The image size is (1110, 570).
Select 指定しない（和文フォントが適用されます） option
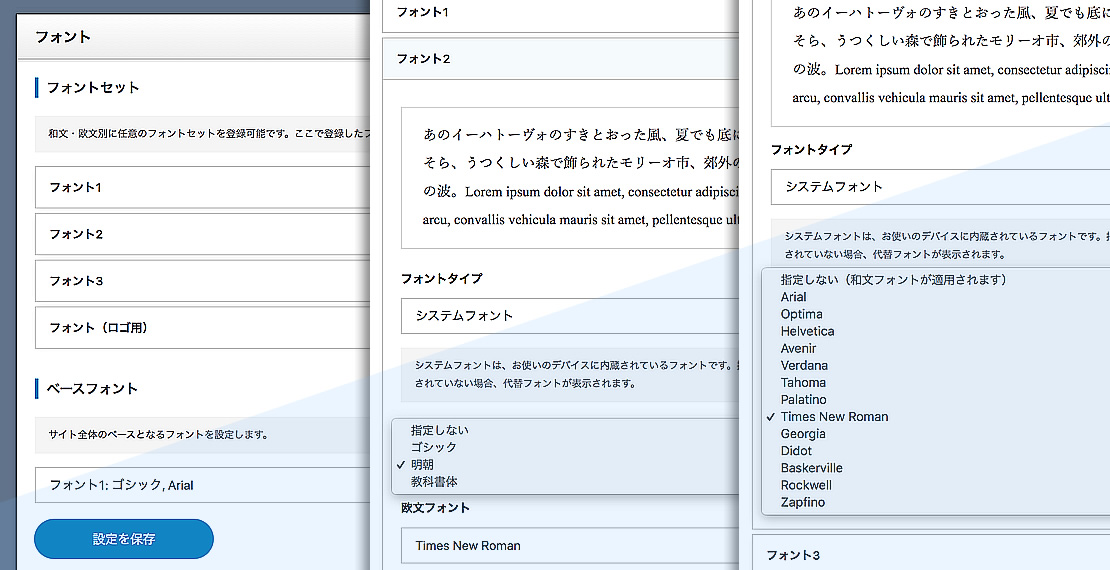893,280
